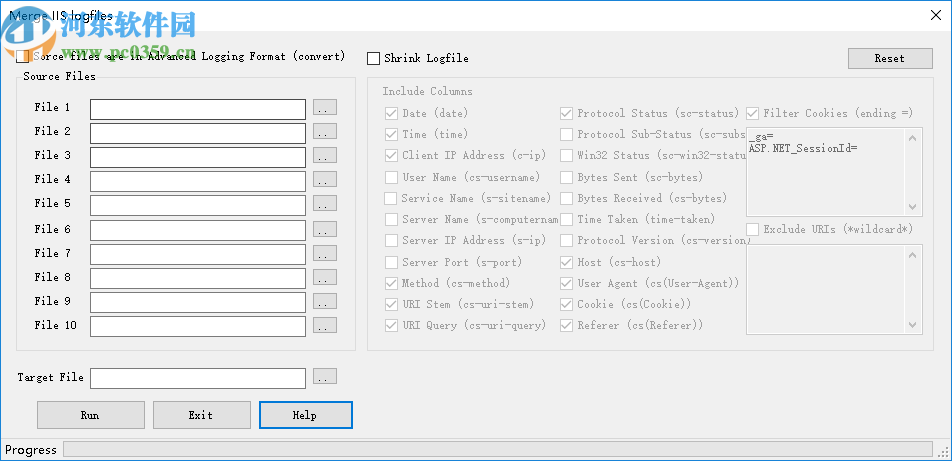Viewport: 952px width, 461px height.
Task: Toggle Client IP Address column checkbox
Action: [x=391, y=155]
